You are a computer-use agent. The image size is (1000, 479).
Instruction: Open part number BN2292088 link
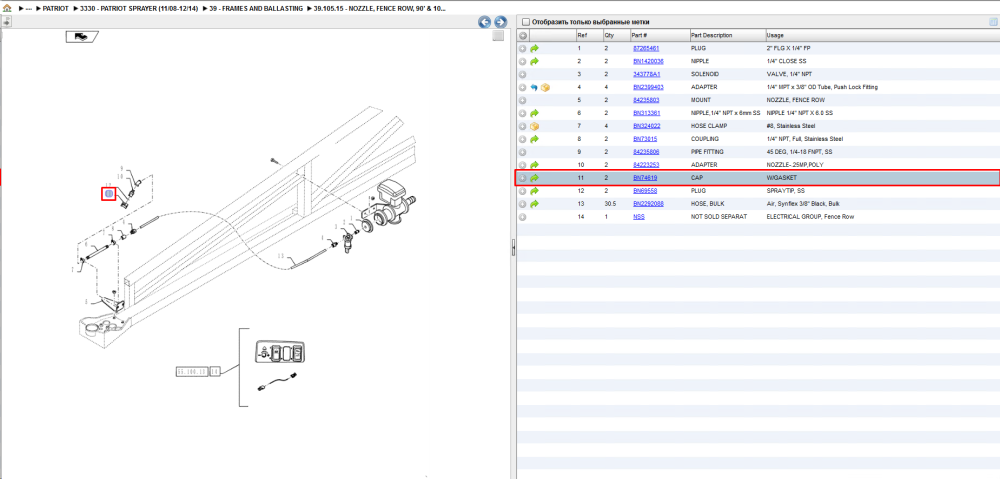(x=648, y=204)
